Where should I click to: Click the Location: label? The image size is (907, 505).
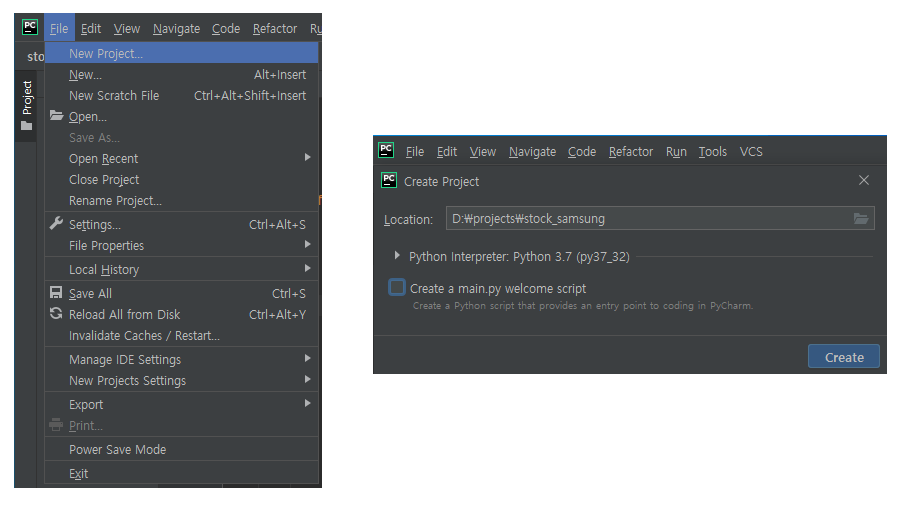[x=408, y=220]
